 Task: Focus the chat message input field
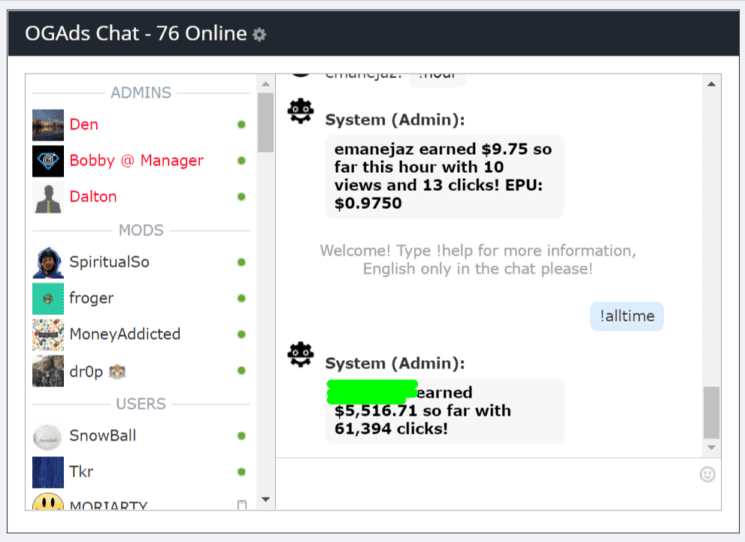[x=487, y=484]
